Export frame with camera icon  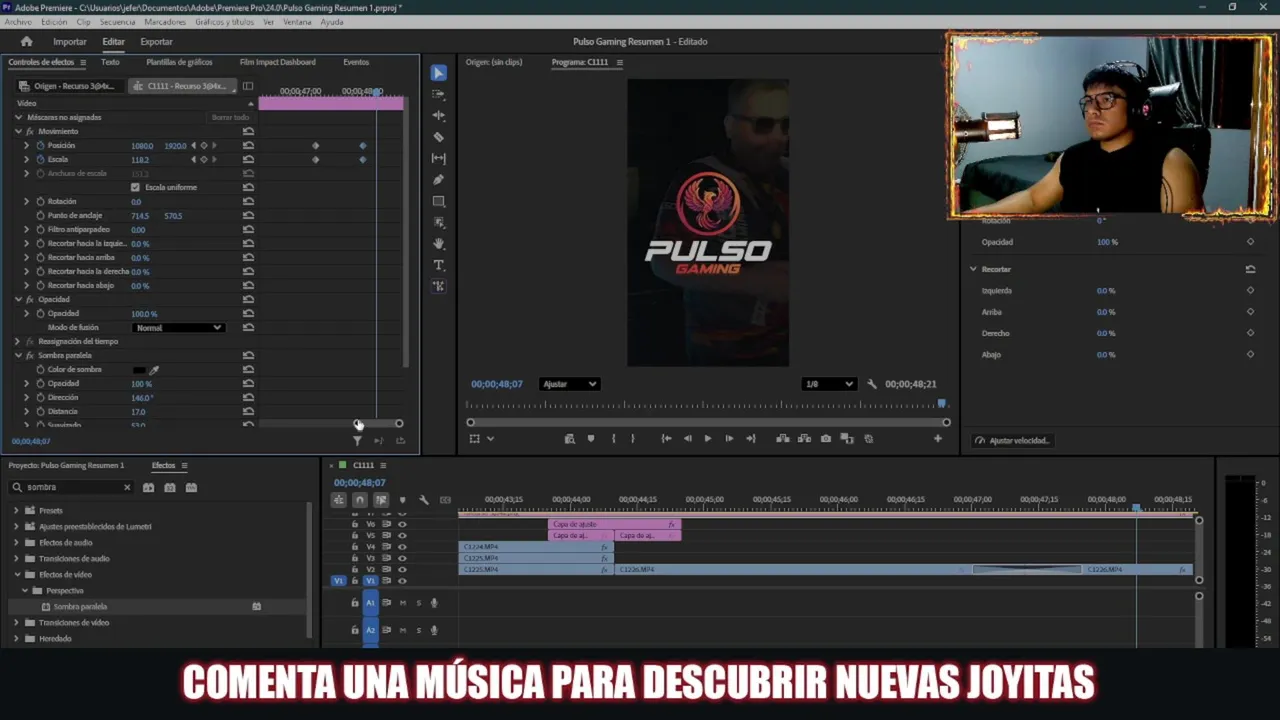tap(825, 438)
